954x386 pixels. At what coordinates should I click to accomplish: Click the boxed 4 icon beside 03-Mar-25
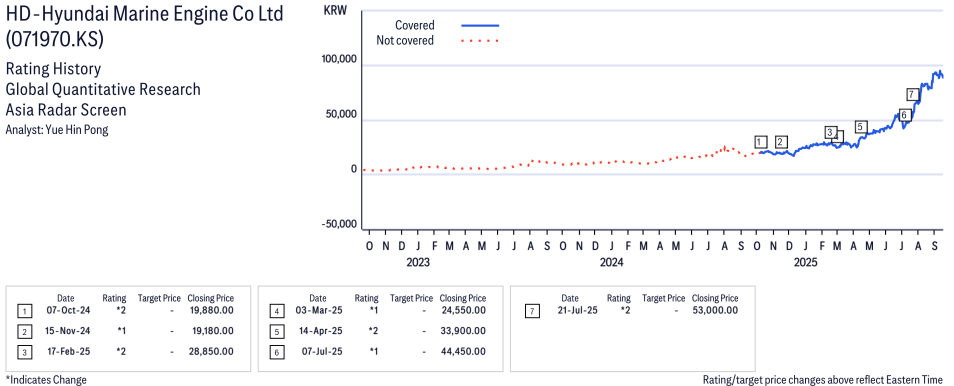(x=276, y=312)
